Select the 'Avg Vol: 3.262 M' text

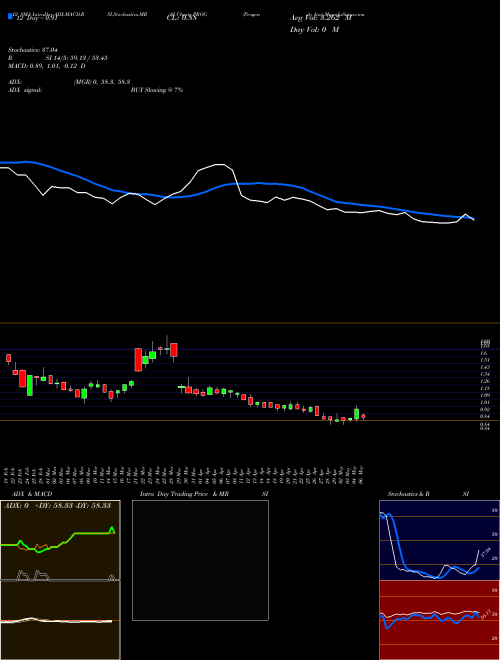[321, 18]
